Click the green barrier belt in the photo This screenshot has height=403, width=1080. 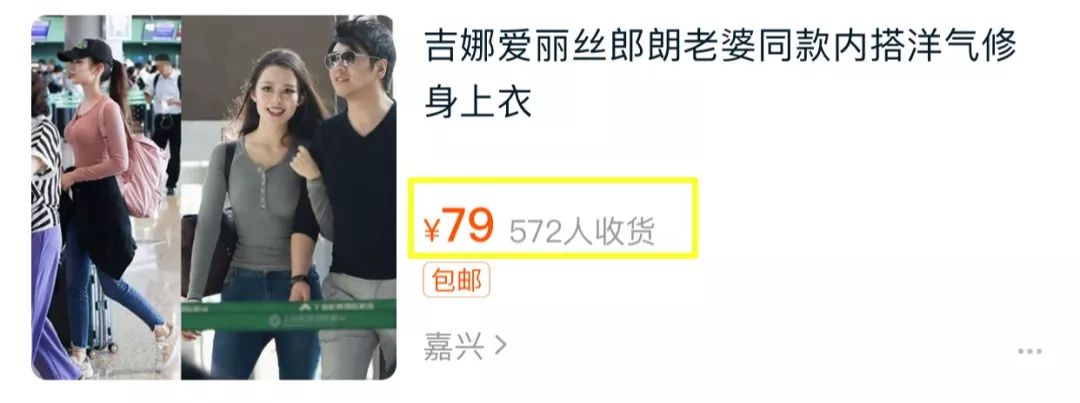coord(289,315)
